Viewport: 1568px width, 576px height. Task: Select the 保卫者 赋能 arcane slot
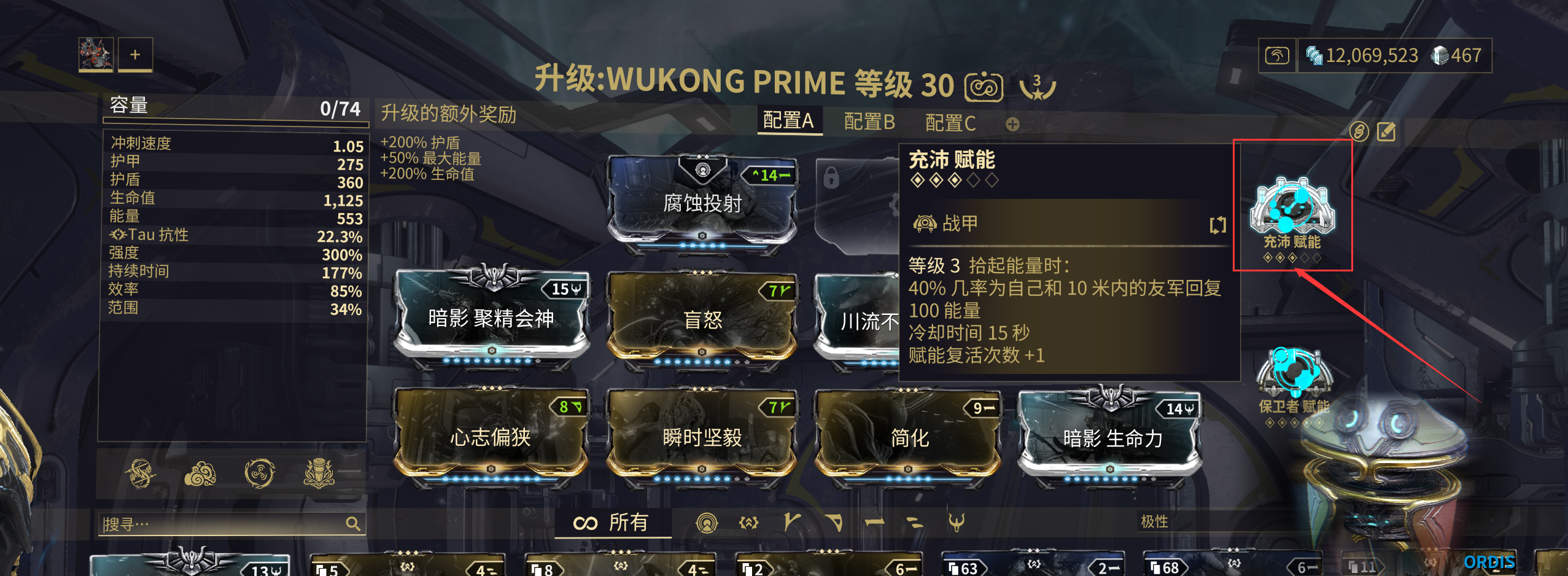(x=1294, y=387)
